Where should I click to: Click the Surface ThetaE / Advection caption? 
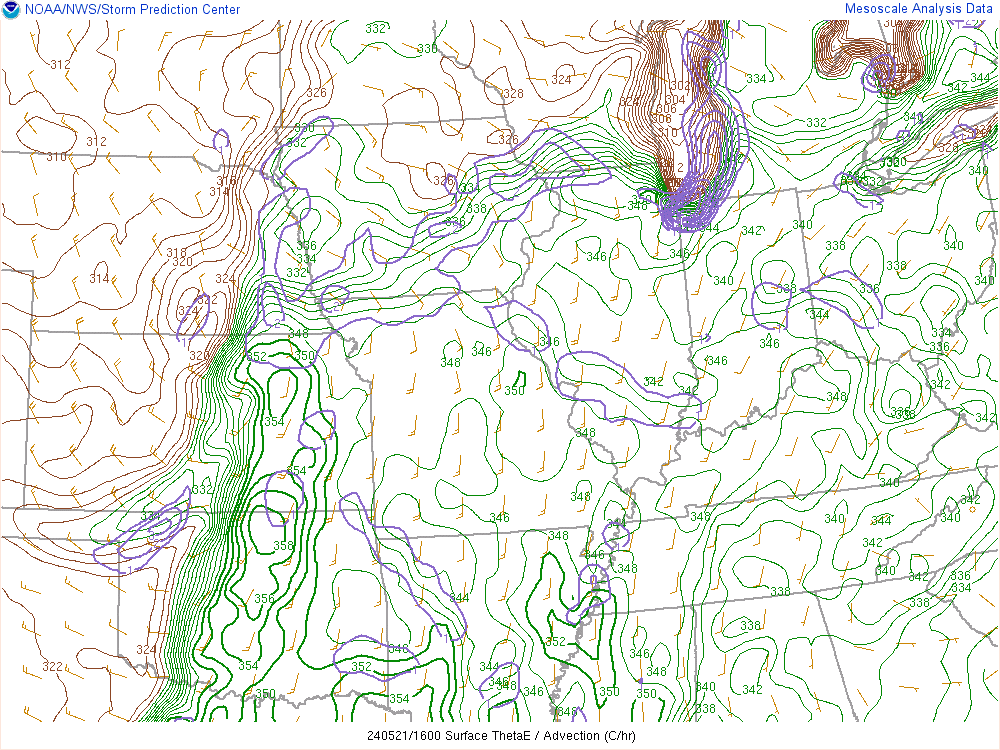pyautogui.click(x=500, y=737)
